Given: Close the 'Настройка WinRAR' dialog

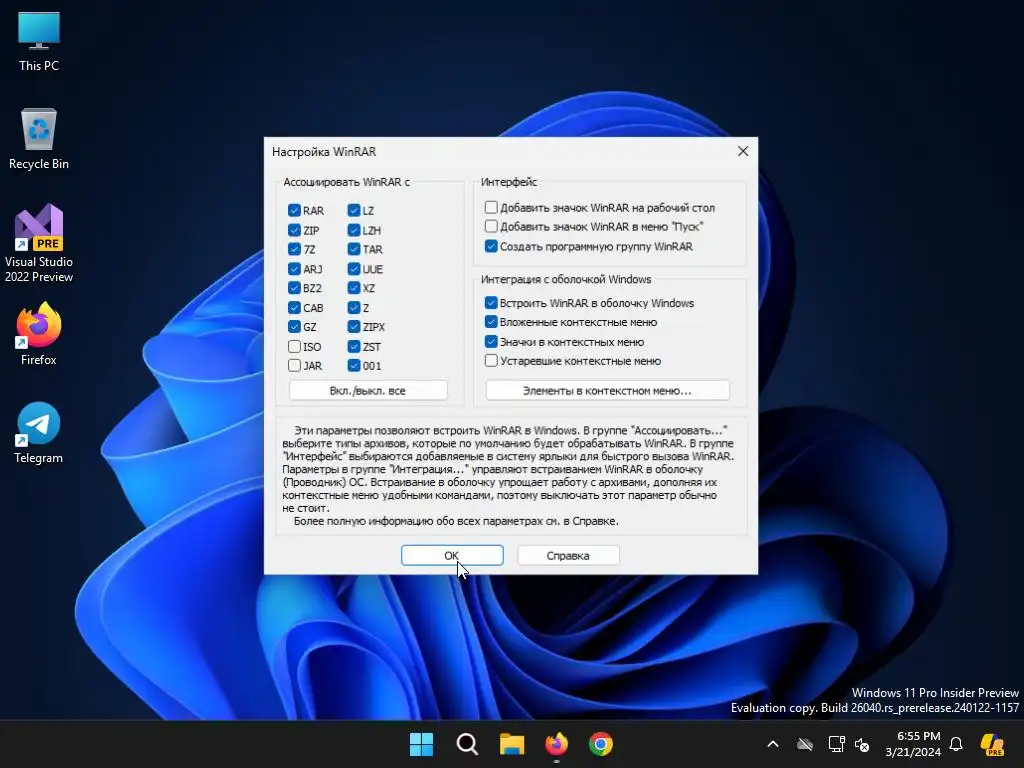Looking at the screenshot, I should pyautogui.click(x=743, y=151).
